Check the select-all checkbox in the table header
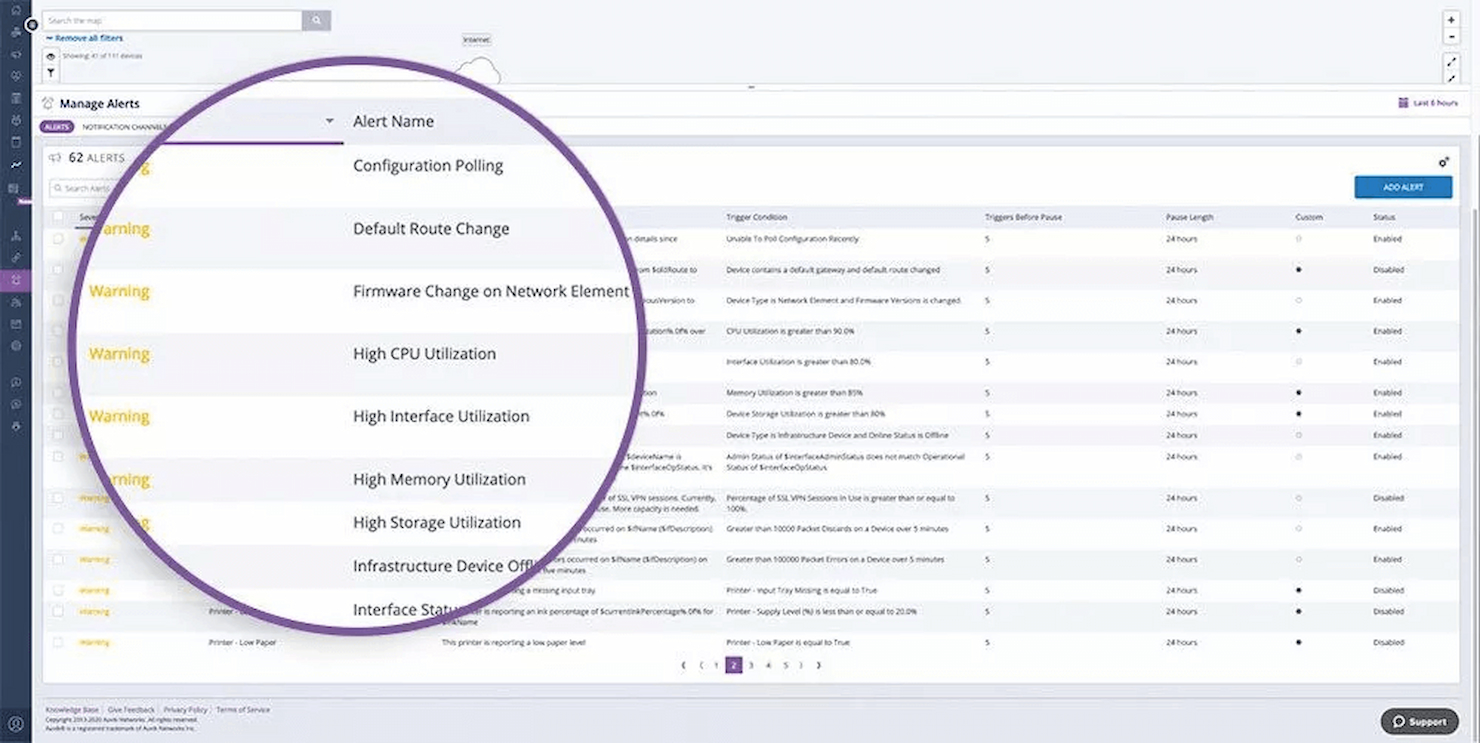1480x743 pixels. [57, 217]
